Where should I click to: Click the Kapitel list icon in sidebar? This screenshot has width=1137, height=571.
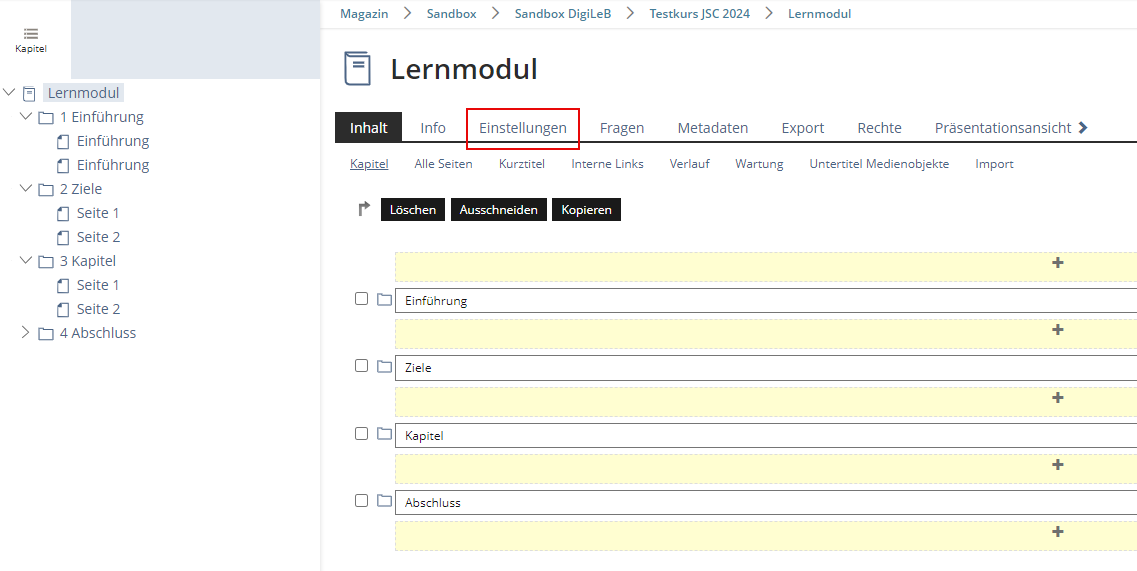30,34
